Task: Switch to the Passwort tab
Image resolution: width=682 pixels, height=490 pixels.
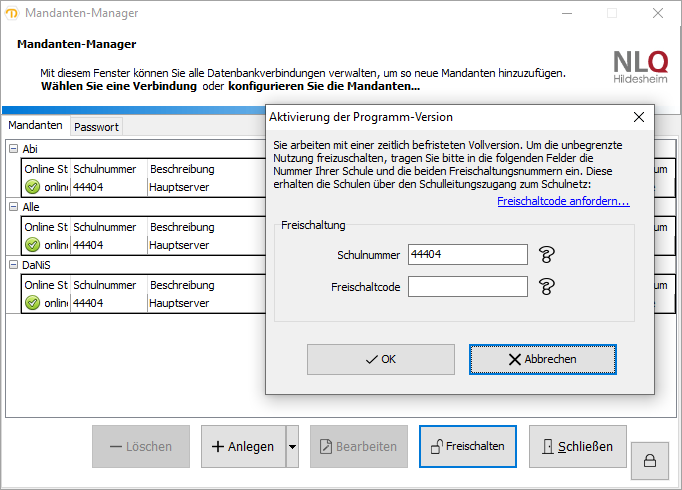Action: (96, 127)
